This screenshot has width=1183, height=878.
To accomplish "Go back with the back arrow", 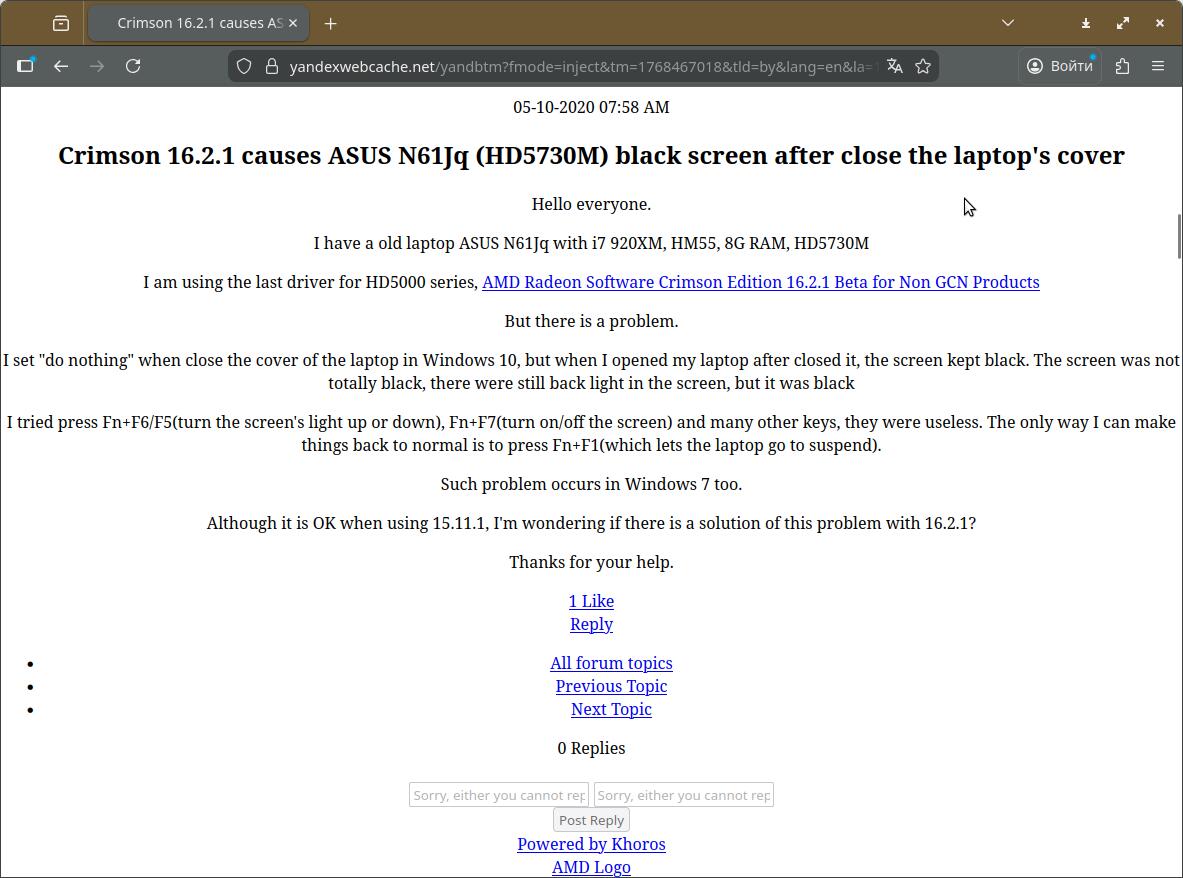I will pyautogui.click(x=61, y=66).
